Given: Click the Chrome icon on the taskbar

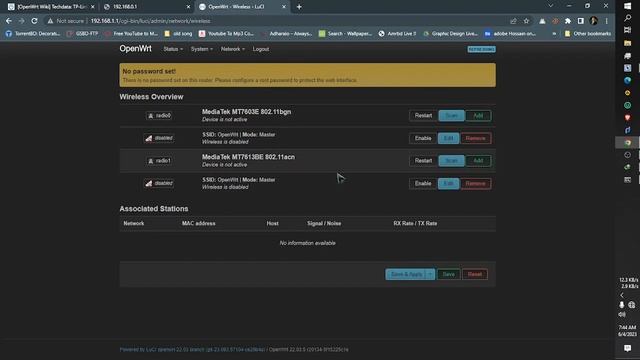Looking at the screenshot, I should tap(628, 142).
